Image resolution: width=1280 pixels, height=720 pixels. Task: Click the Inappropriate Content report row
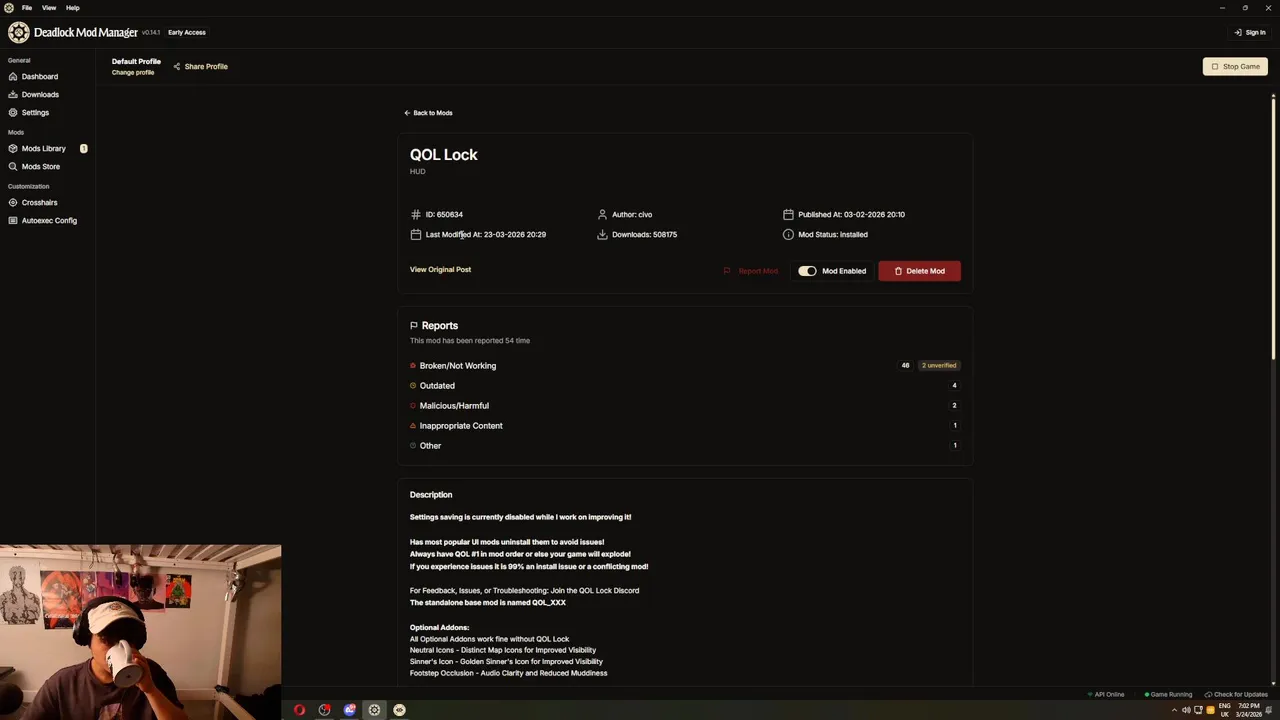(x=684, y=425)
